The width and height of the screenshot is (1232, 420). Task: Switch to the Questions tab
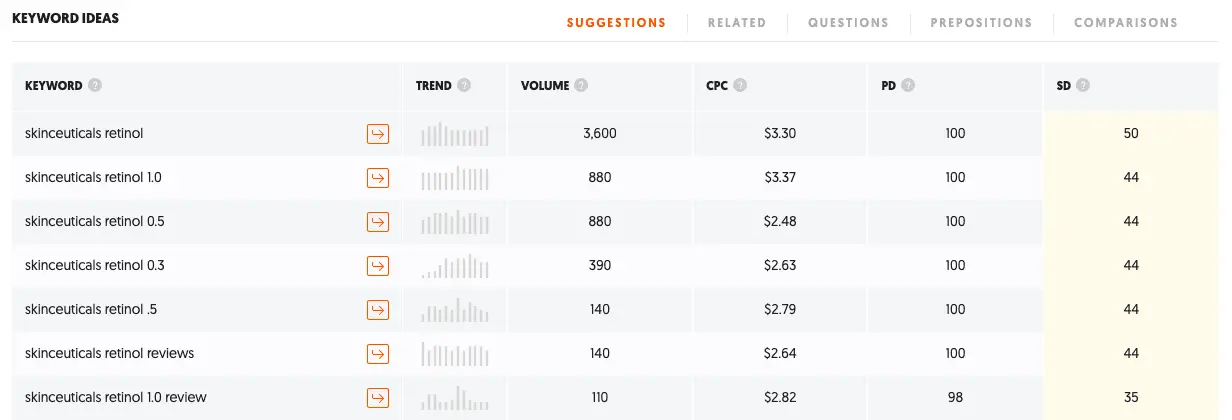[x=848, y=22]
